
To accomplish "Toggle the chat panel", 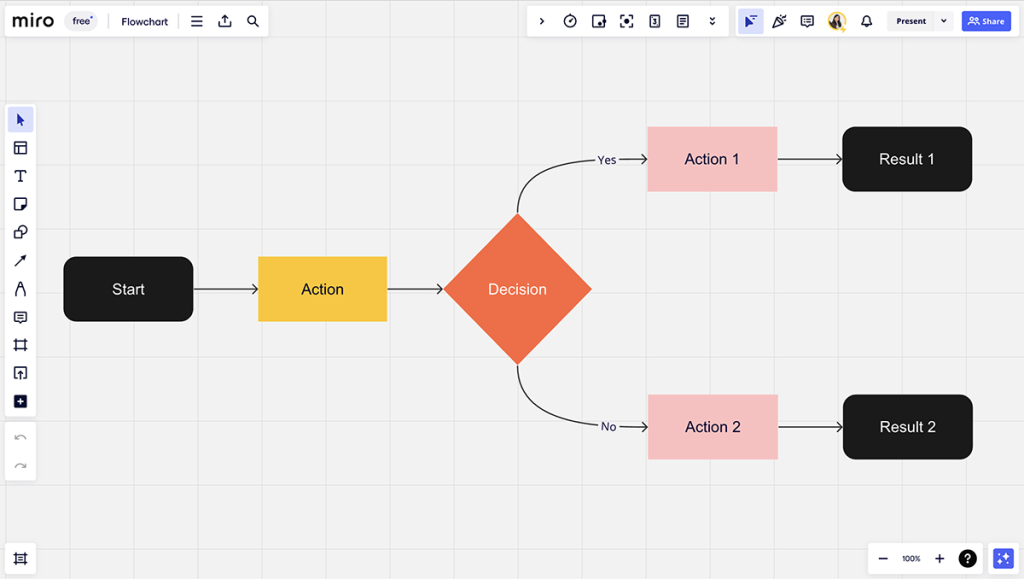I will click(x=807, y=20).
